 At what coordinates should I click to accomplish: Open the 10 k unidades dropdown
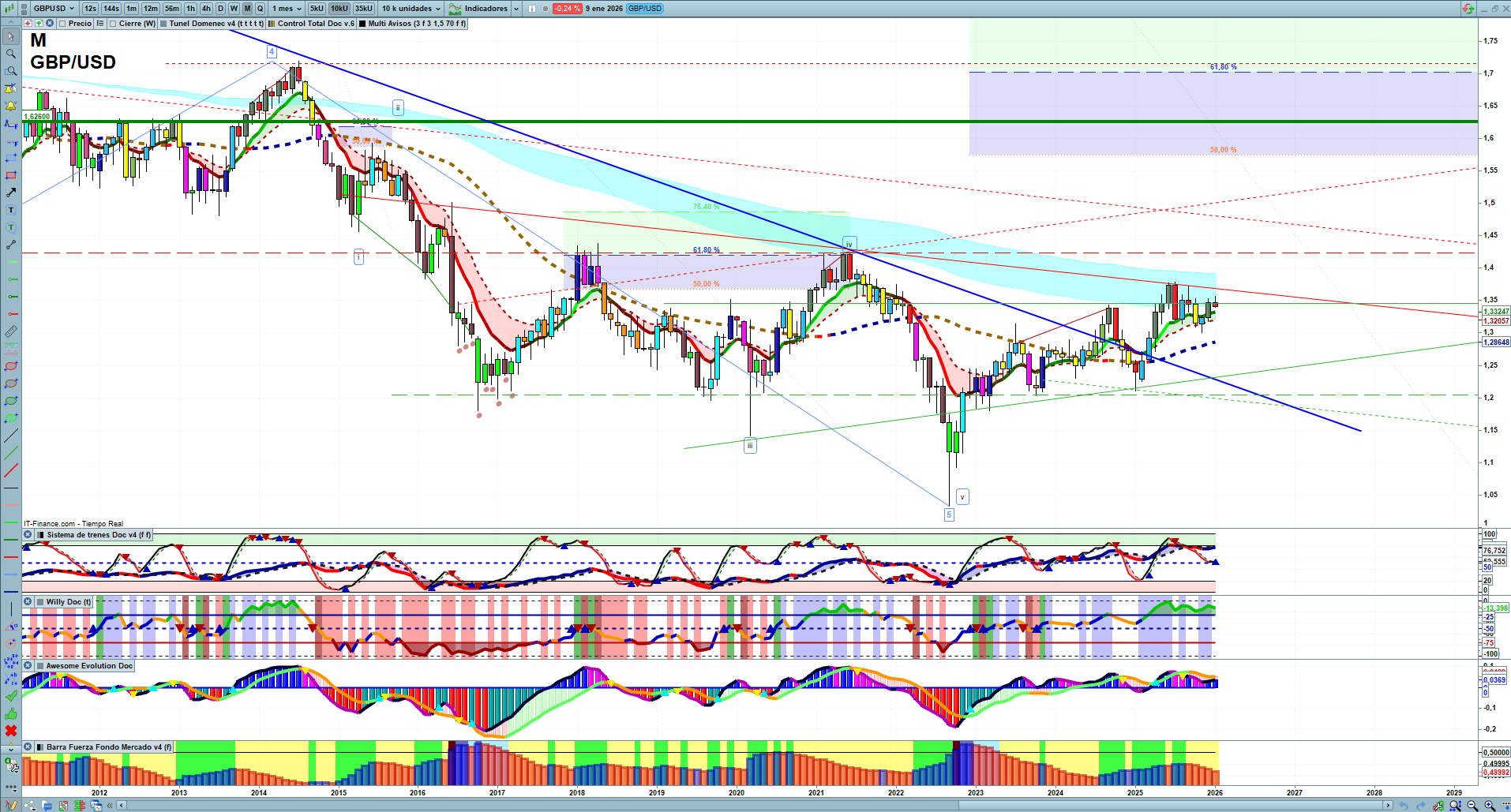pos(411,9)
